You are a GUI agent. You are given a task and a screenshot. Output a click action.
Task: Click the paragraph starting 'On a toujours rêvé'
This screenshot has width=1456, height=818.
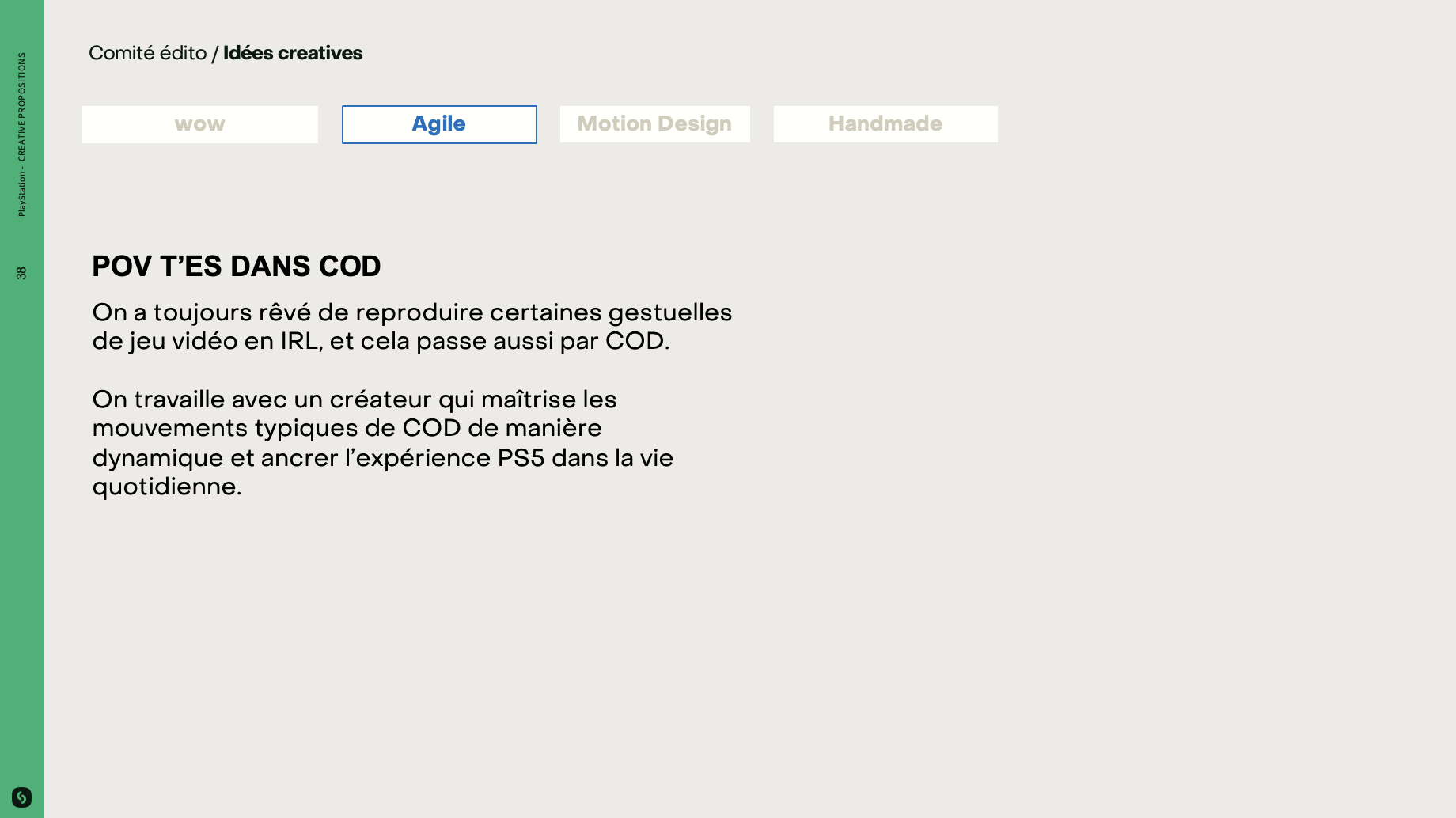click(x=412, y=327)
